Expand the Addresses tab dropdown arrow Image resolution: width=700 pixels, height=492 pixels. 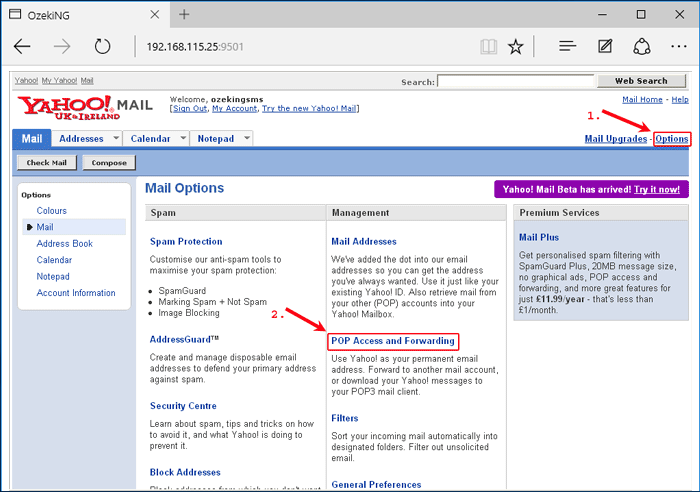116,138
